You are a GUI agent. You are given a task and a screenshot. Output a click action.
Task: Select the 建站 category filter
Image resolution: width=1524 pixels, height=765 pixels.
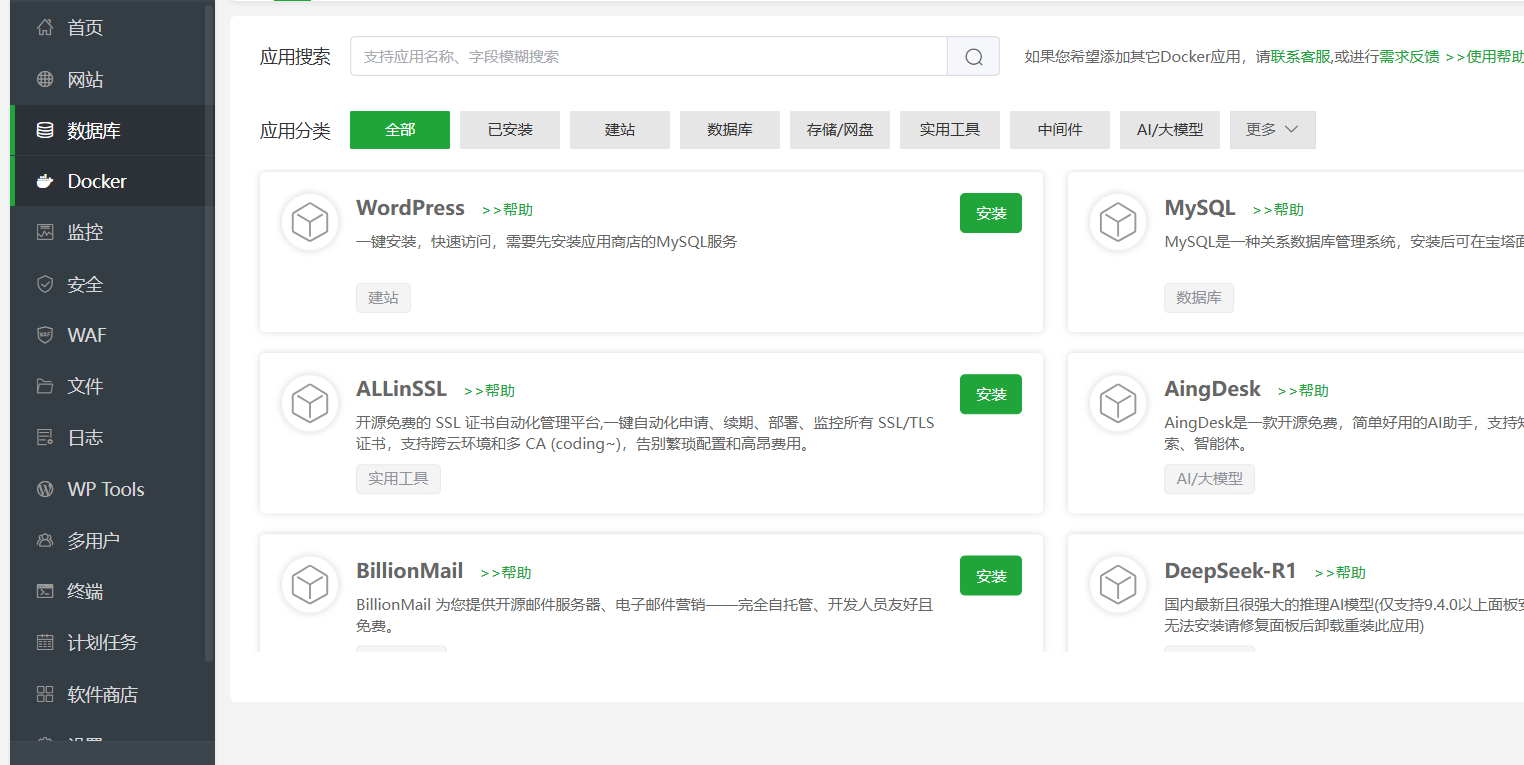[x=620, y=130]
